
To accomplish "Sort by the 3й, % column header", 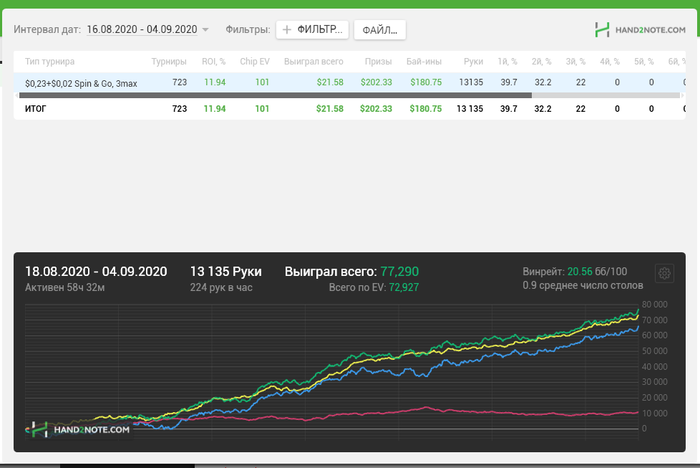I will click(575, 62).
